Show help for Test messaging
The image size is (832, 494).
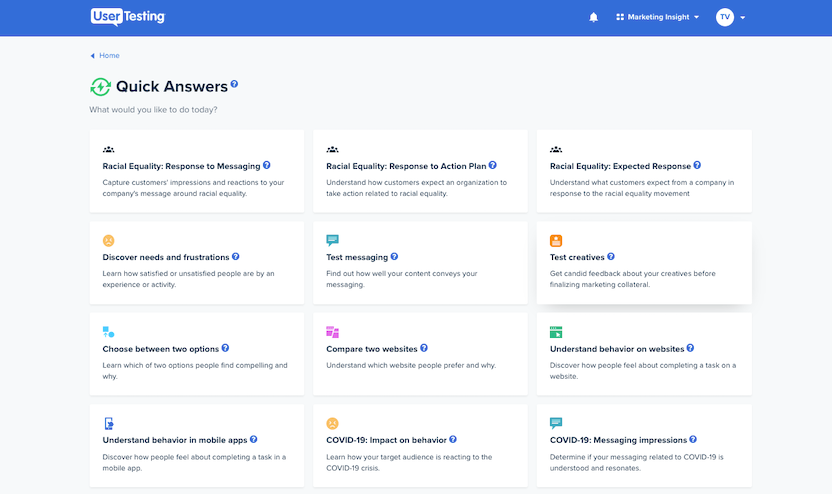click(394, 256)
